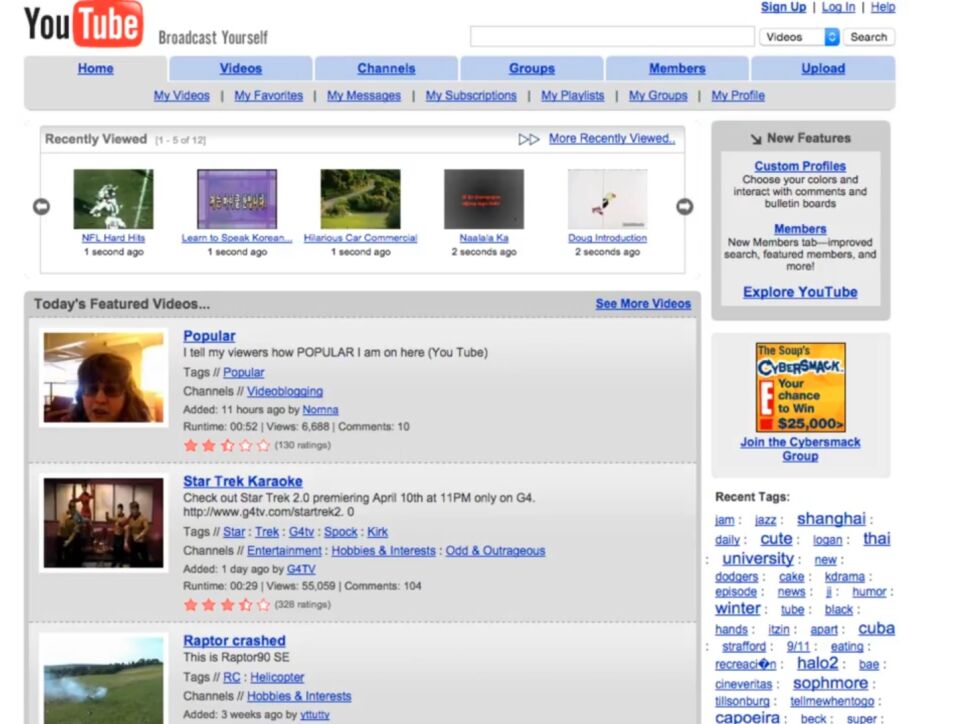Open uploader Nomna's profile link
This screenshot has height=724, width=968.
320,410
